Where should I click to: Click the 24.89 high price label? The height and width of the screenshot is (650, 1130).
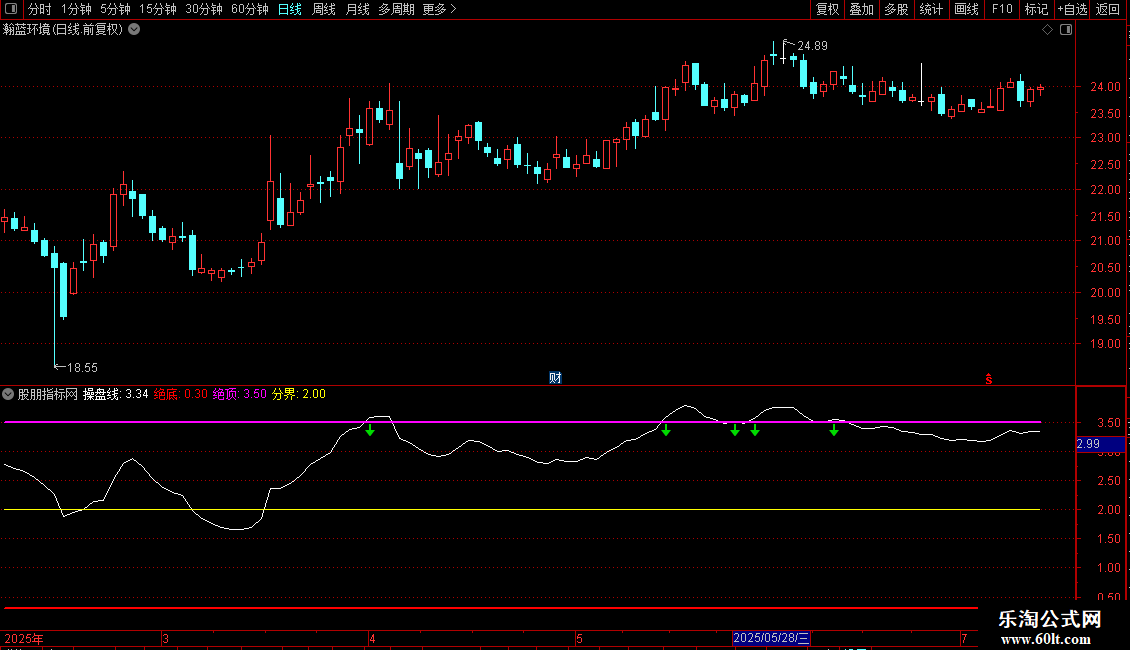[x=812, y=46]
